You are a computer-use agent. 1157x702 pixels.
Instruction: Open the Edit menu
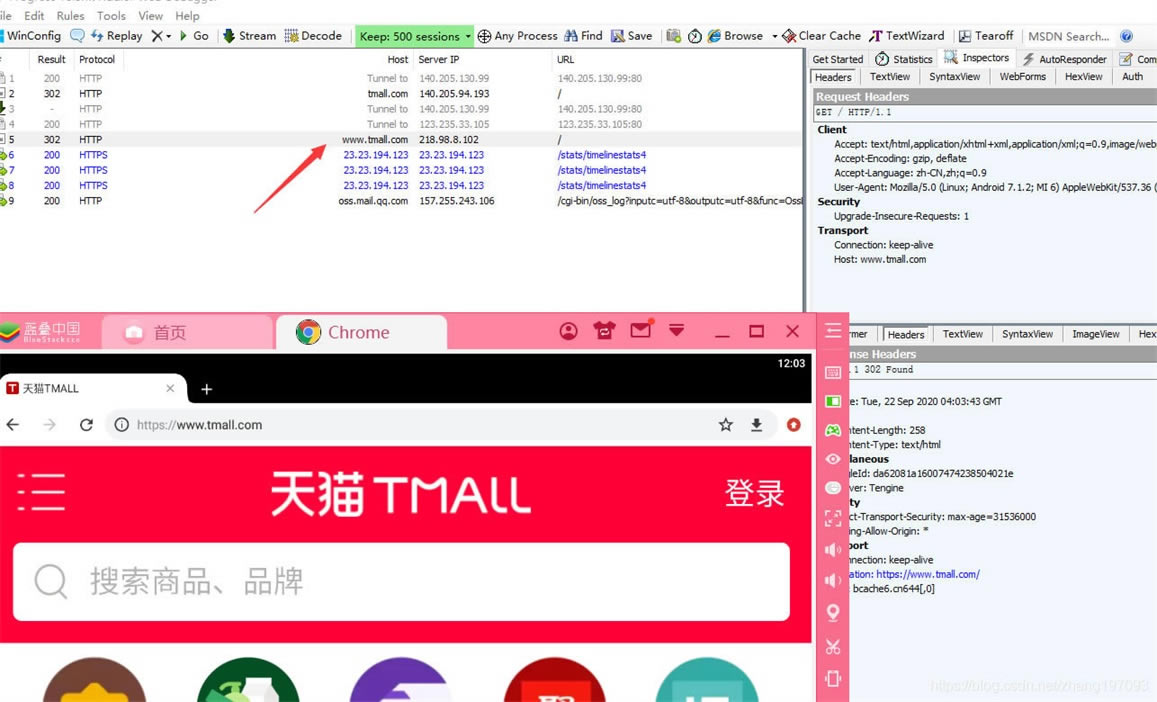[x=34, y=16]
